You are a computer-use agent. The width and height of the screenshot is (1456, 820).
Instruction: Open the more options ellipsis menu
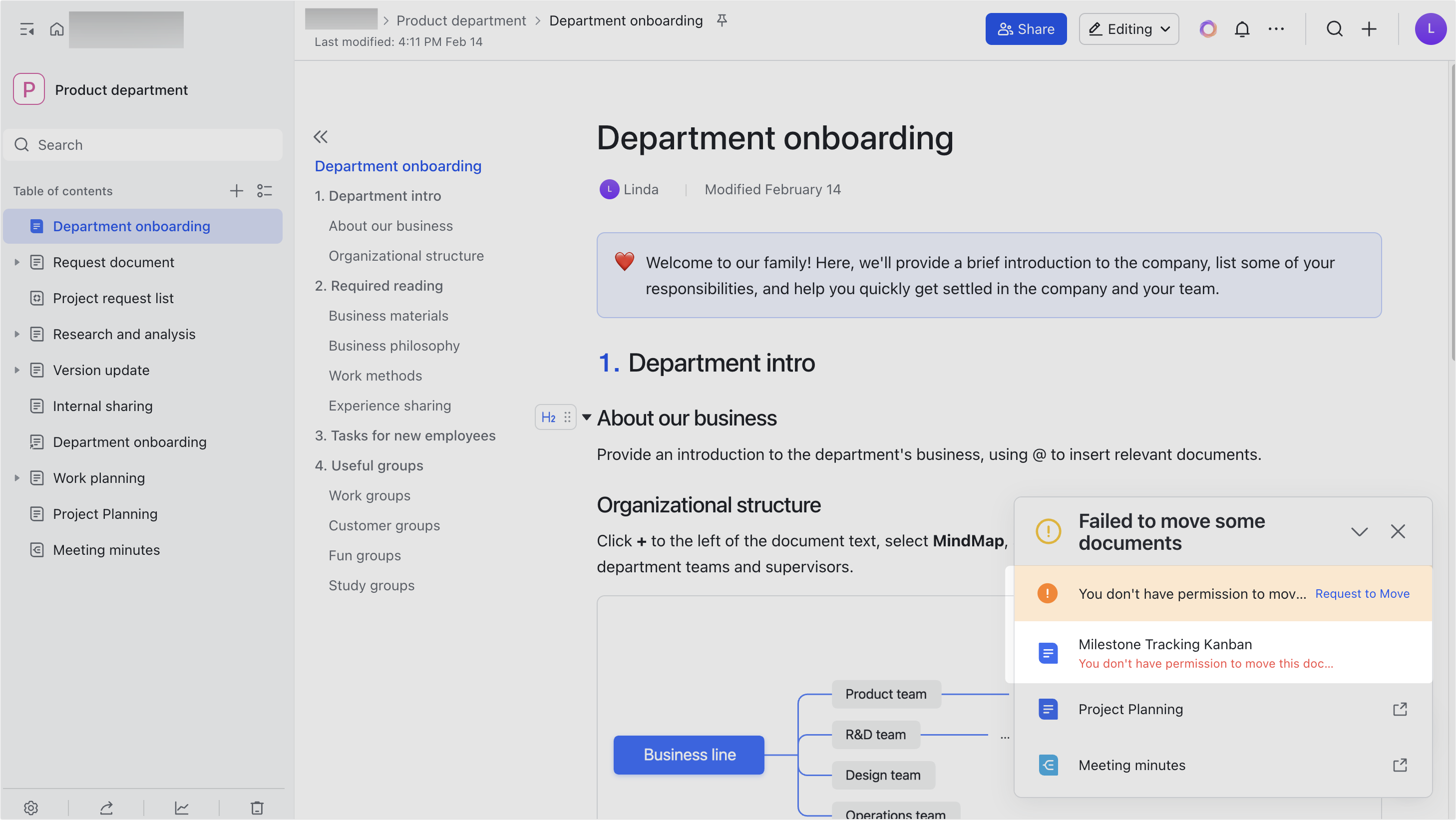(1276, 29)
